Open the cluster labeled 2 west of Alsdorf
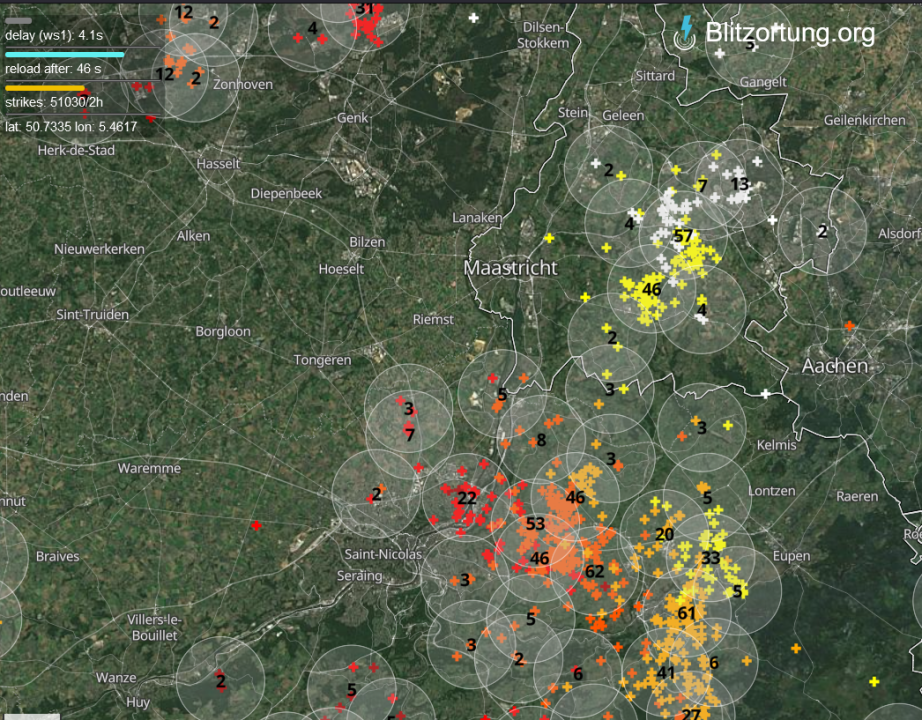This screenshot has width=922, height=720. (x=822, y=231)
